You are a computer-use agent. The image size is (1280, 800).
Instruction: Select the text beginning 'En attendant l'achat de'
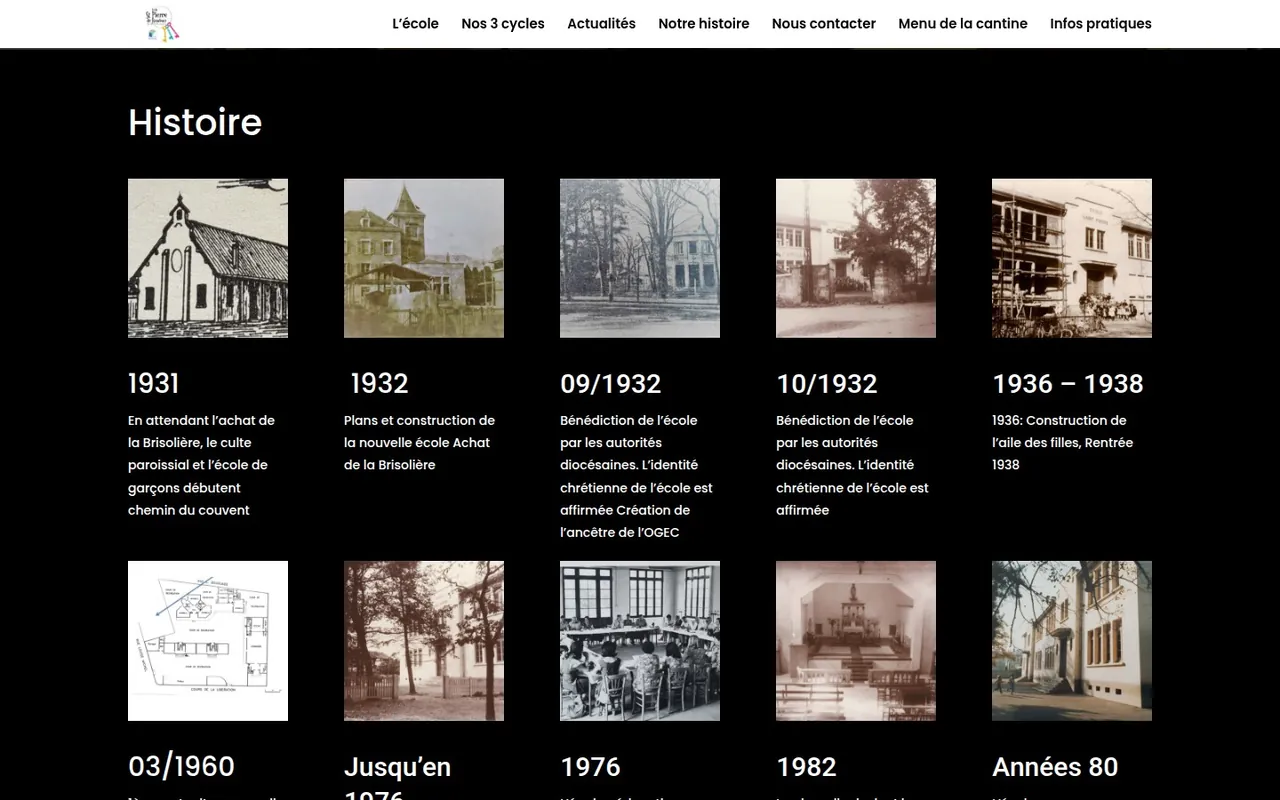coord(201,465)
